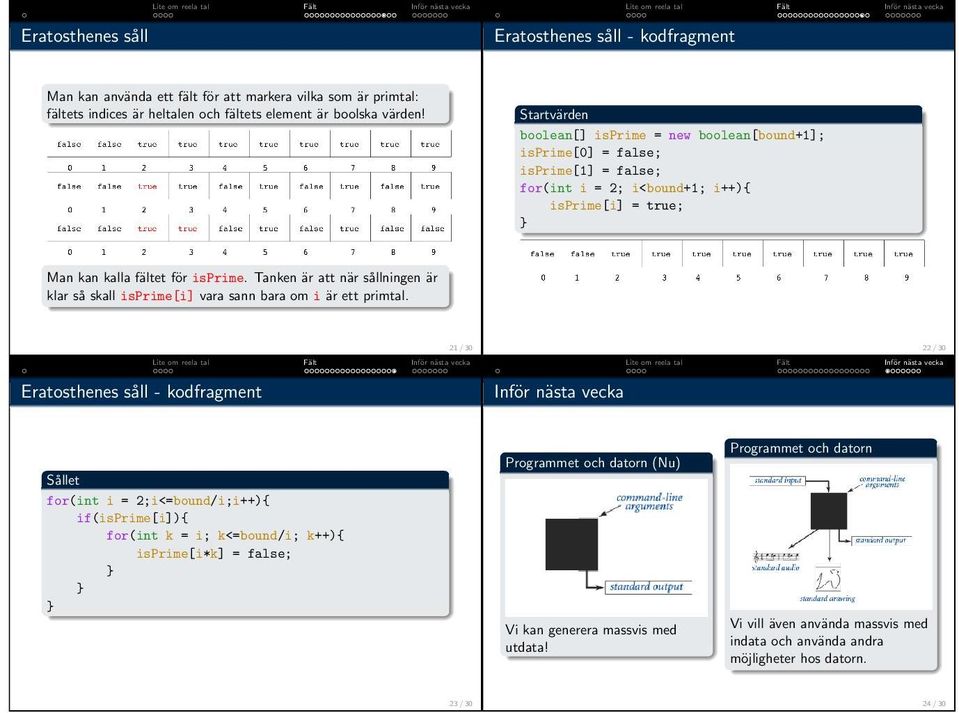Click the paragraph starting 'Man kan använda ett fält'
959x713 pixels.
(x=236, y=105)
